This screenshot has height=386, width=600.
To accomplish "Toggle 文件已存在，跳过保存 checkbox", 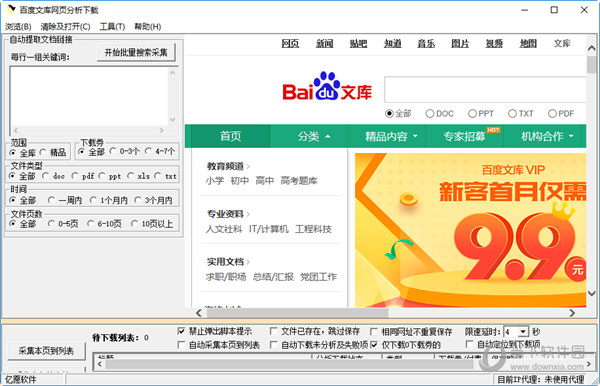I will tap(273, 331).
